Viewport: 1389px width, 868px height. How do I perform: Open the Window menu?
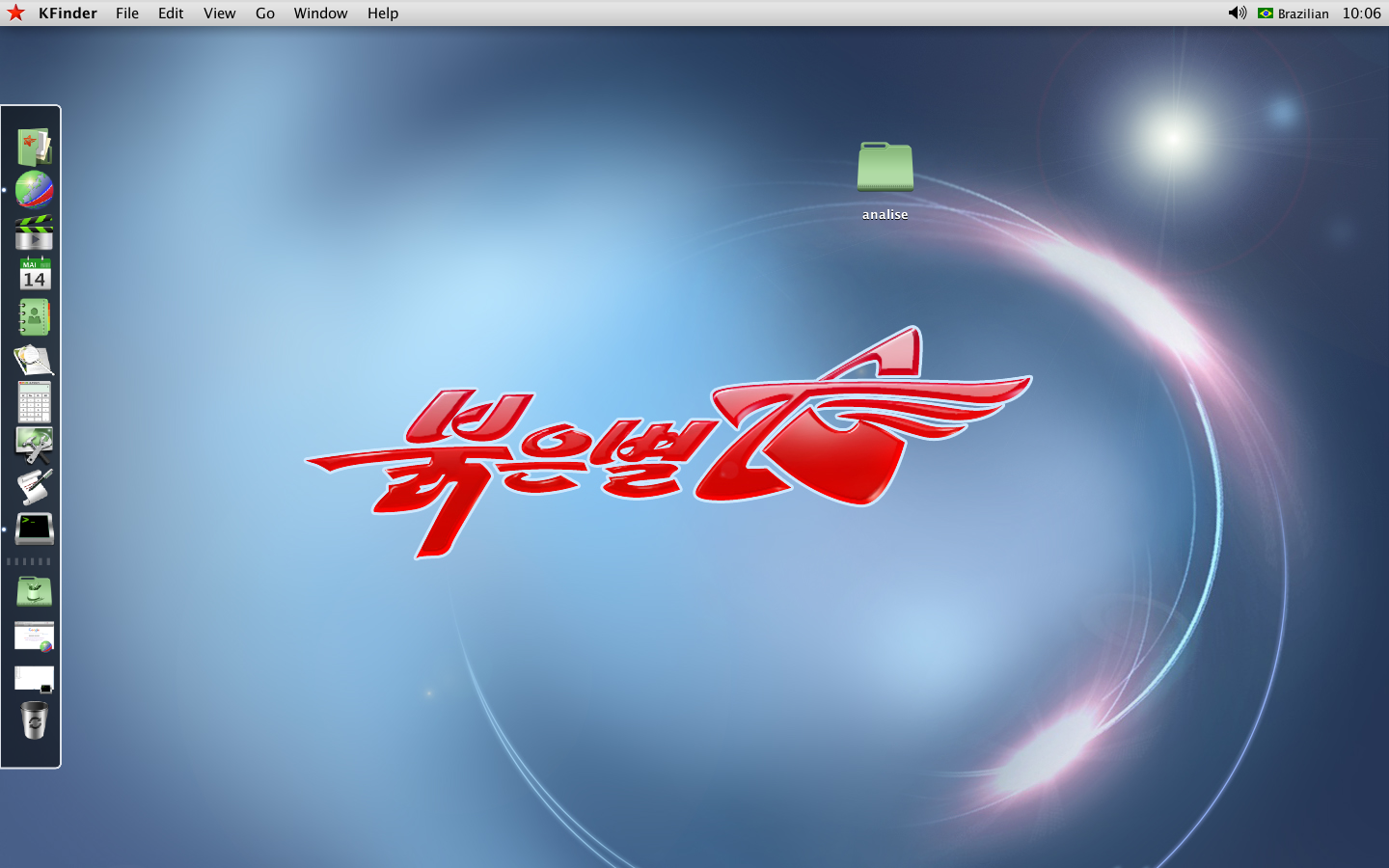[x=320, y=14]
